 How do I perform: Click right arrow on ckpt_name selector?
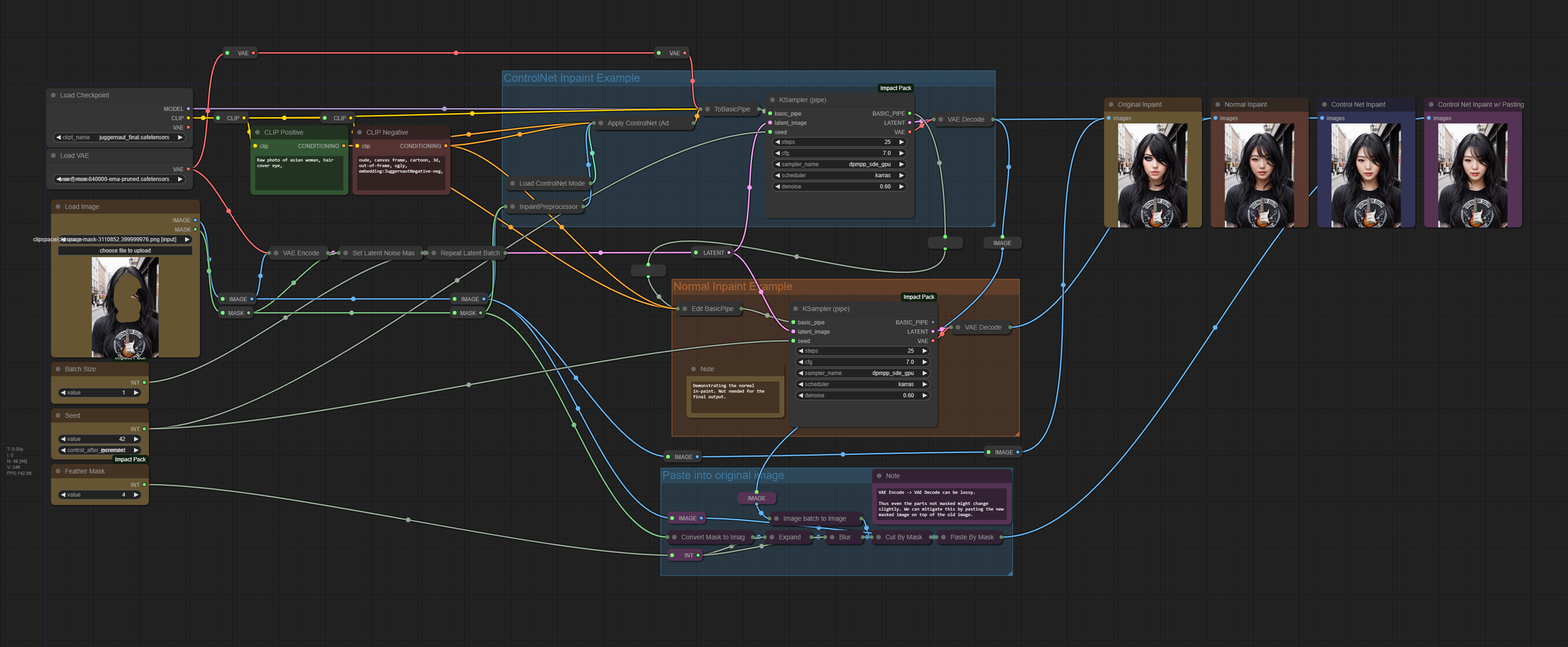click(x=180, y=138)
